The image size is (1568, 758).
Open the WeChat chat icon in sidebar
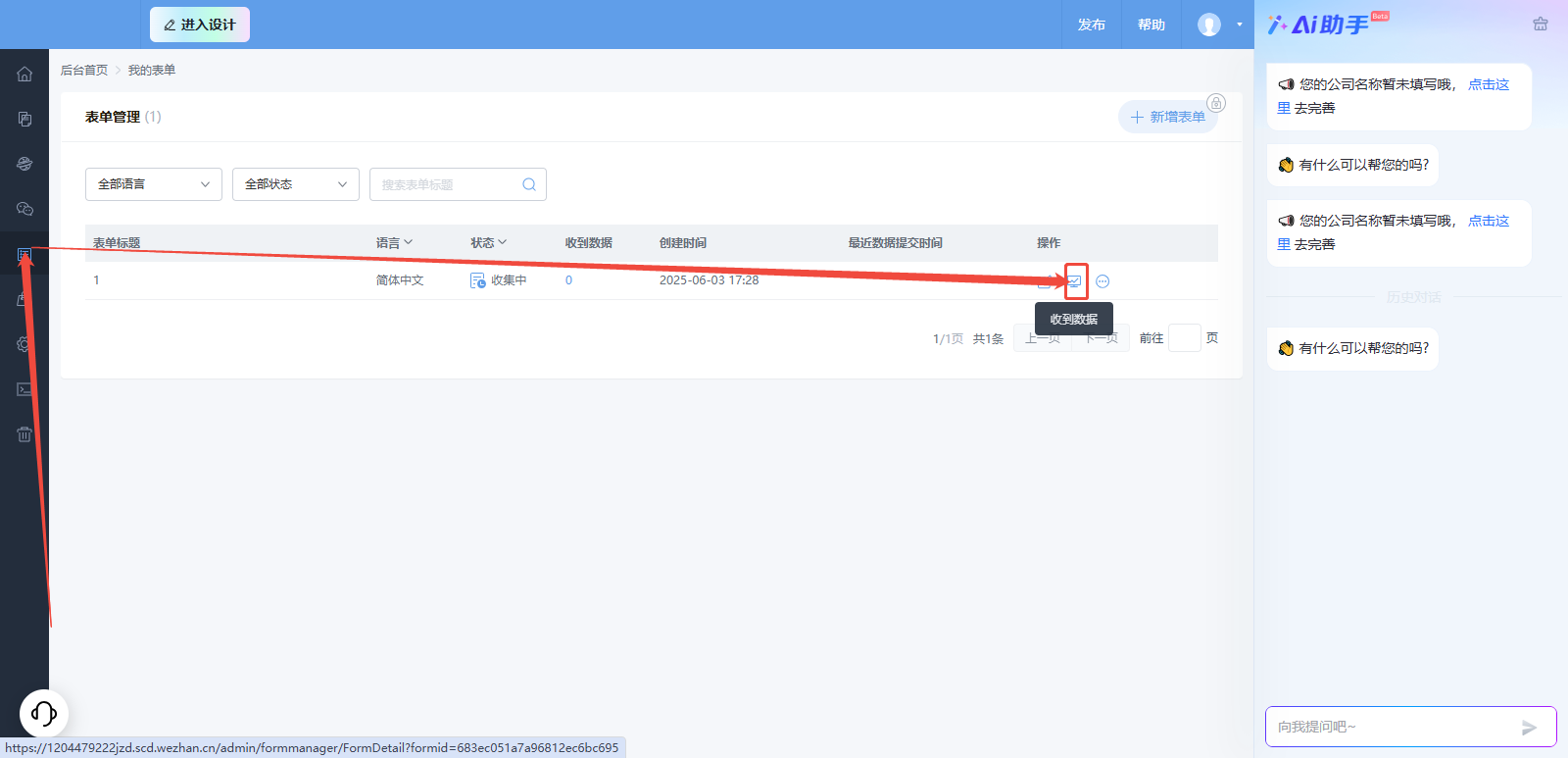[24, 209]
